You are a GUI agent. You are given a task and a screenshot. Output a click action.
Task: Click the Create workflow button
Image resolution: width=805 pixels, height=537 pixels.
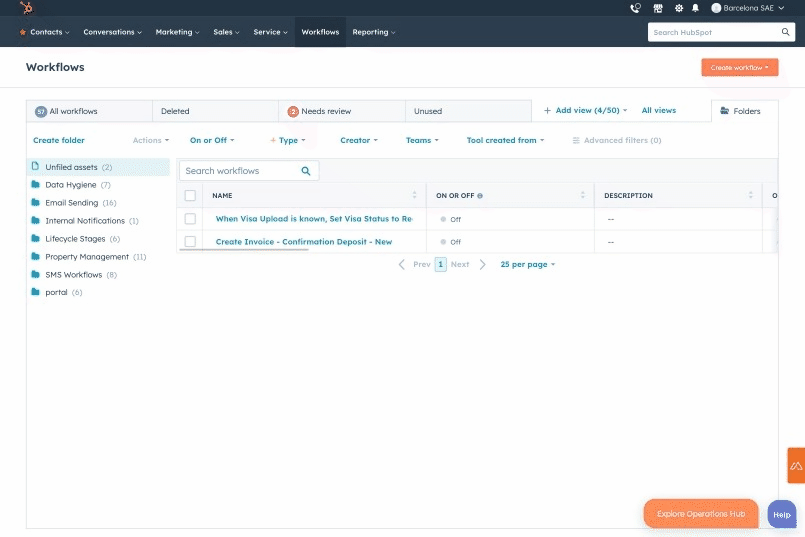(740, 67)
